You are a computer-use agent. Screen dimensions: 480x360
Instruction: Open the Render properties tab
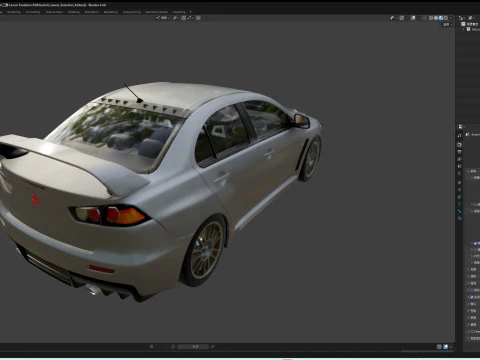click(x=460, y=145)
